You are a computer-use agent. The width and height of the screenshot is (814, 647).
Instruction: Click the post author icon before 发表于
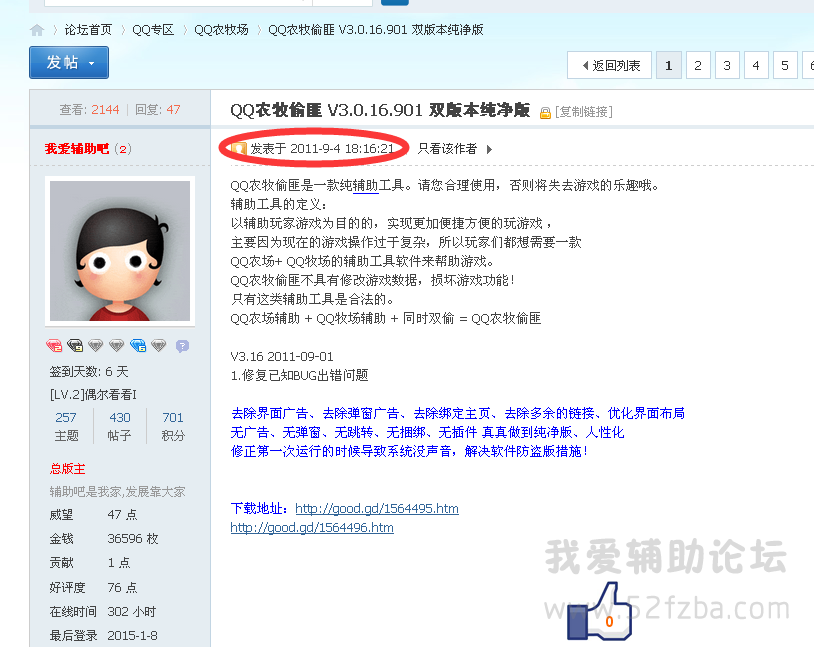pyautogui.click(x=238, y=149)
